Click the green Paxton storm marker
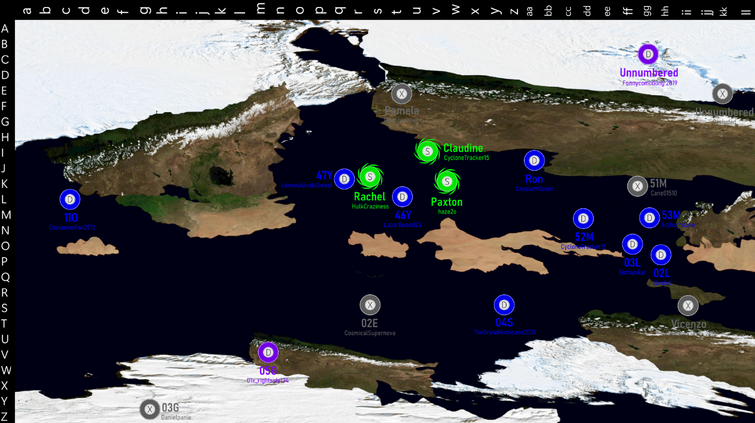 (447, 182)
